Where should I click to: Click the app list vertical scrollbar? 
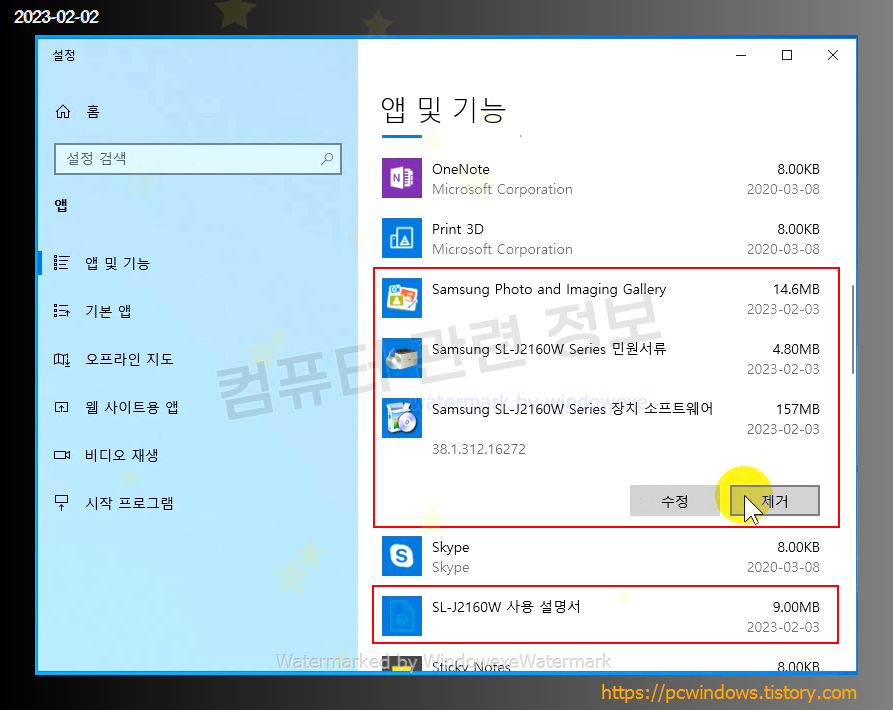tap(853, 330)
